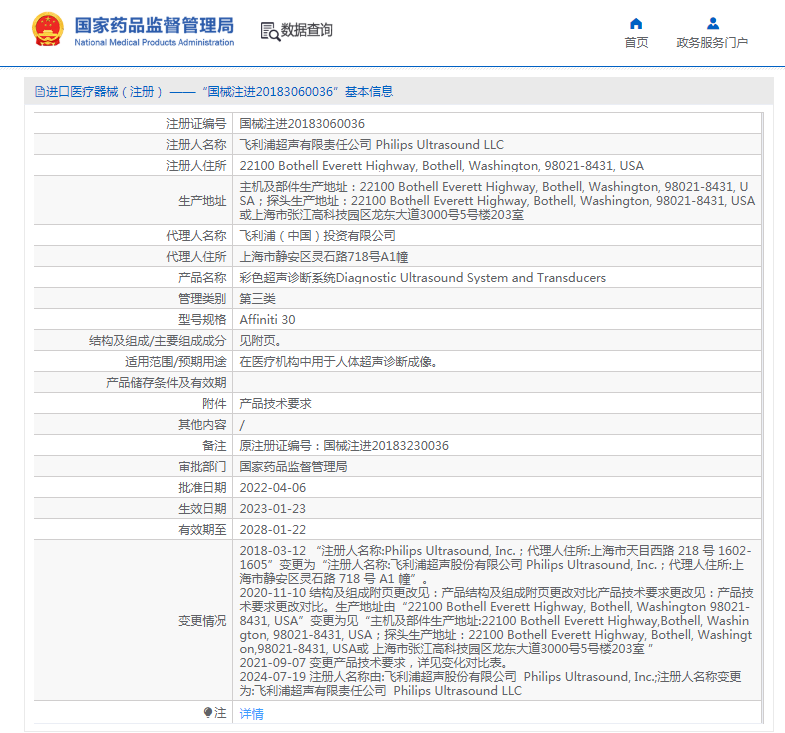The image size is (785, 733).
Task: Click the expiry date 2028-01-22
Action: 272,530
